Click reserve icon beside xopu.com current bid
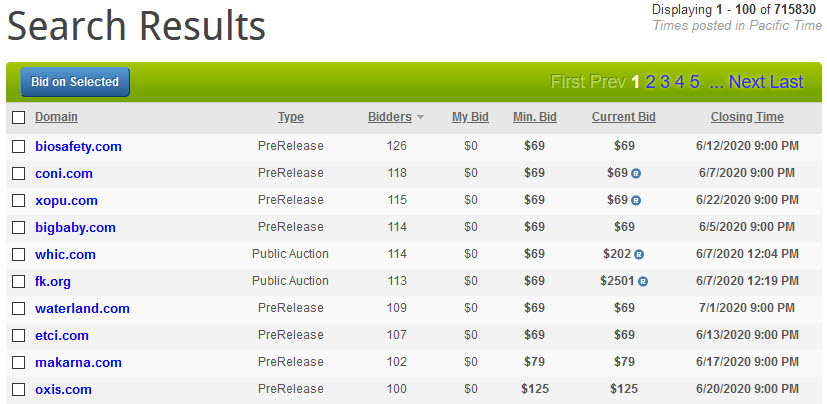The width and height of the screenshot is (827, 404). (x=636, y=200)
